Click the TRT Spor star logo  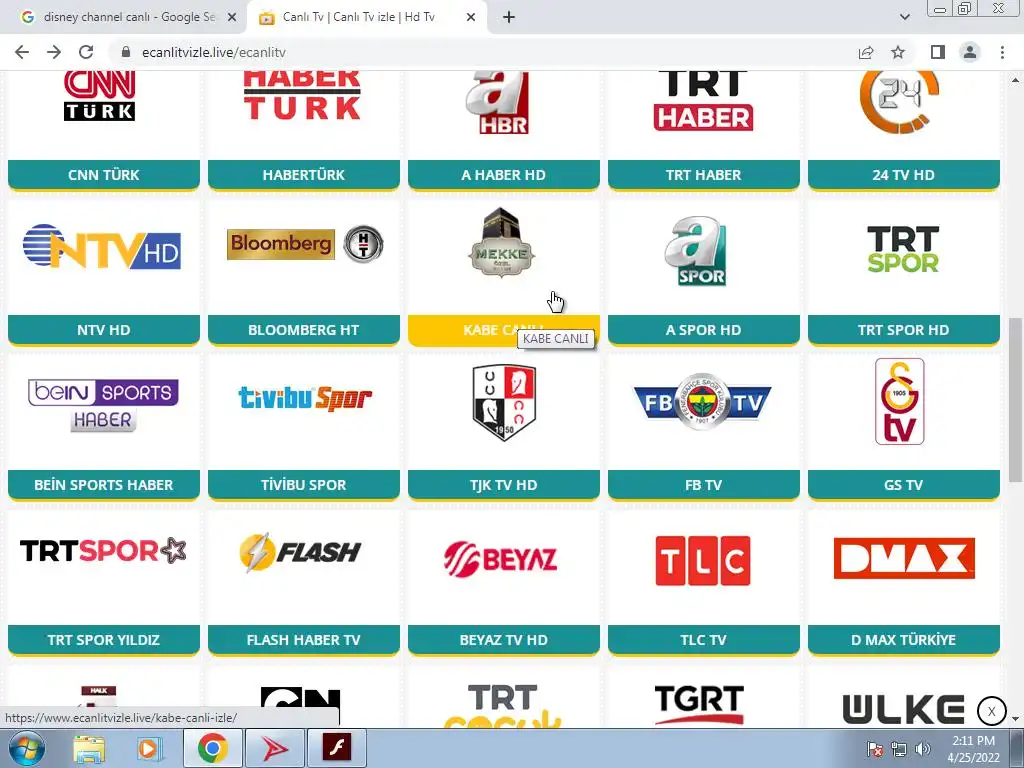[103, 551]
